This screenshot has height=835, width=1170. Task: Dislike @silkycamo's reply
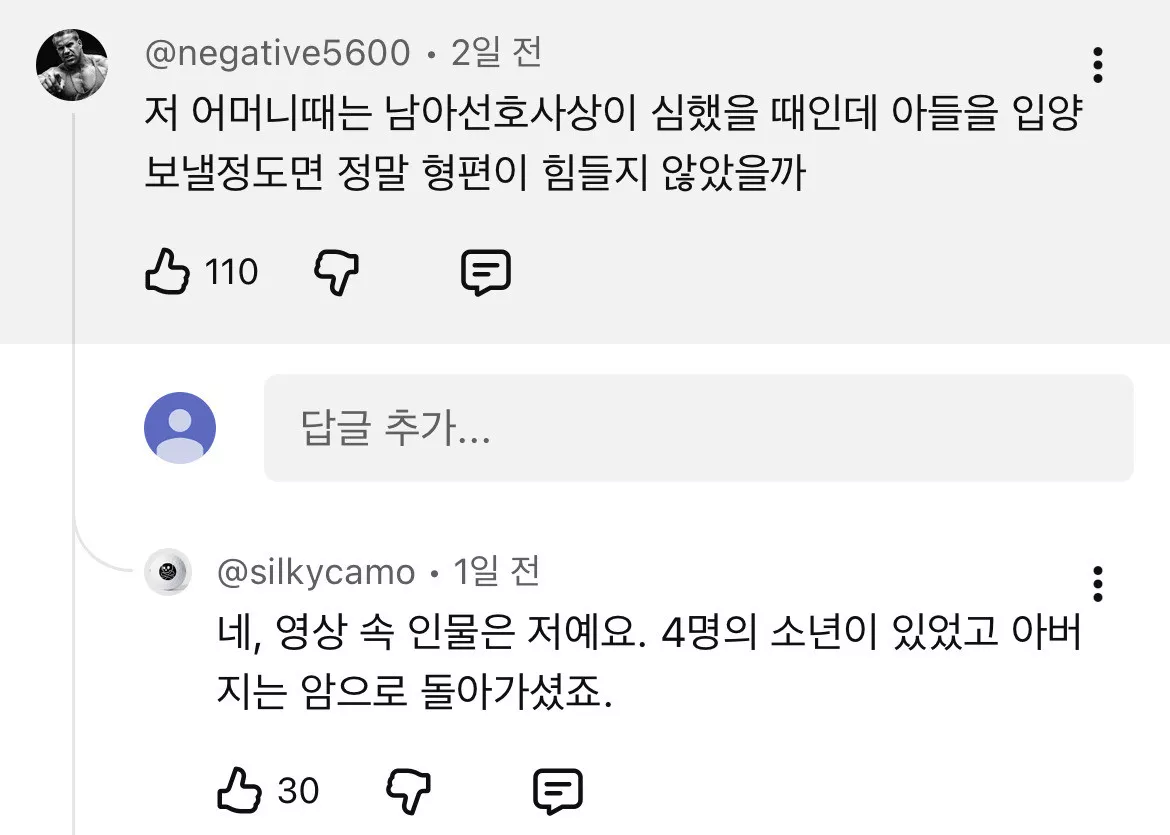click(408, 790)
